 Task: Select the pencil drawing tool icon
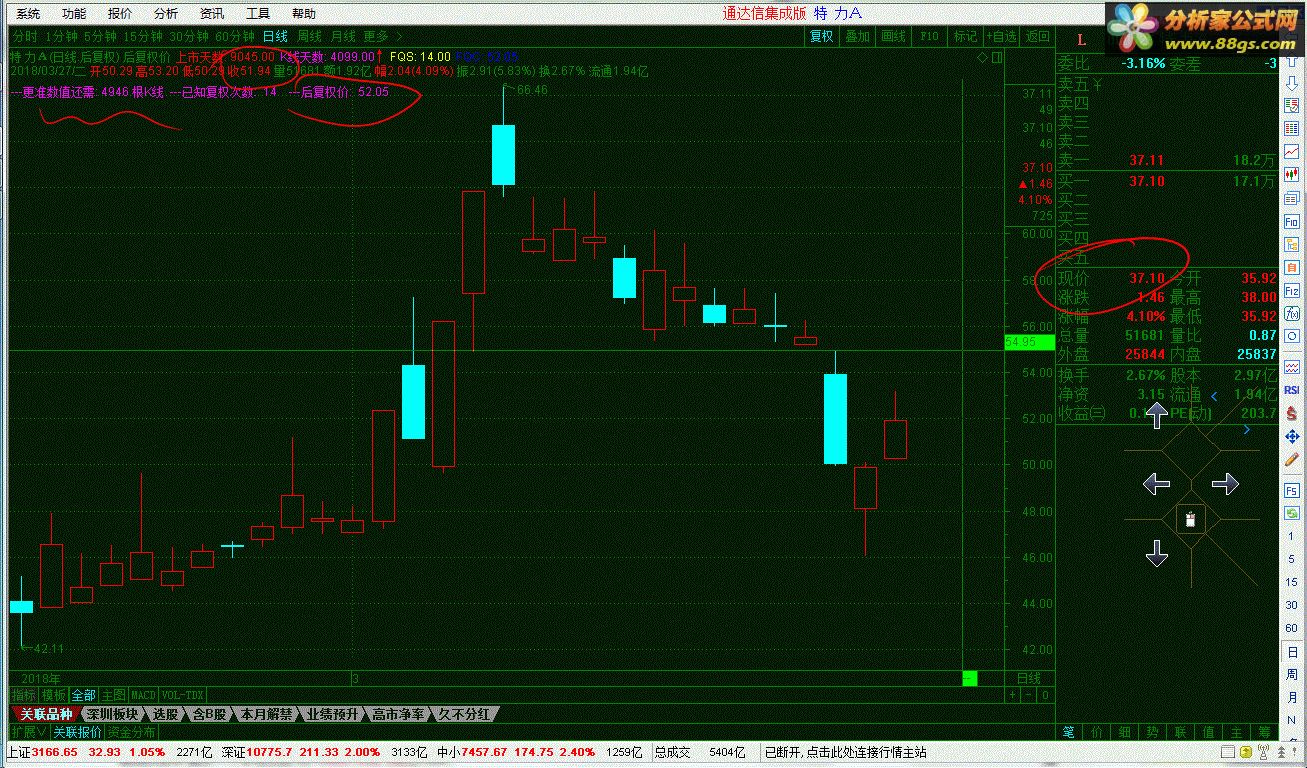point(1292,462)
